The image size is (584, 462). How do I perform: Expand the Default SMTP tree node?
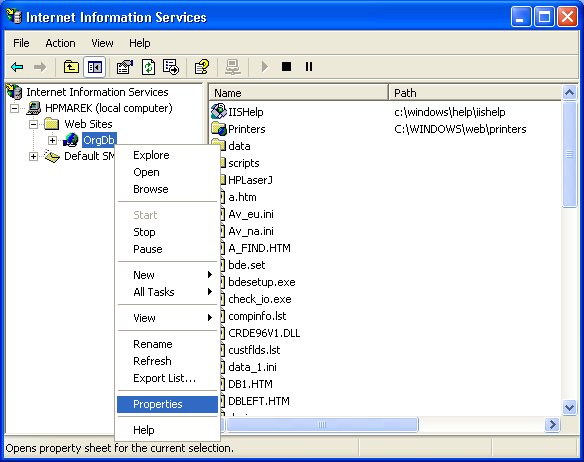(x=33, y=156)
